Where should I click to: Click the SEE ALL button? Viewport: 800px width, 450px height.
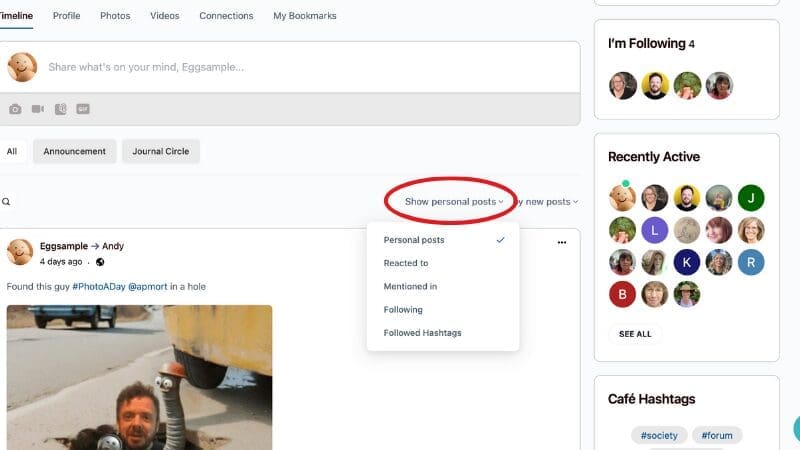pyautogui.click(x=635, y=333)
